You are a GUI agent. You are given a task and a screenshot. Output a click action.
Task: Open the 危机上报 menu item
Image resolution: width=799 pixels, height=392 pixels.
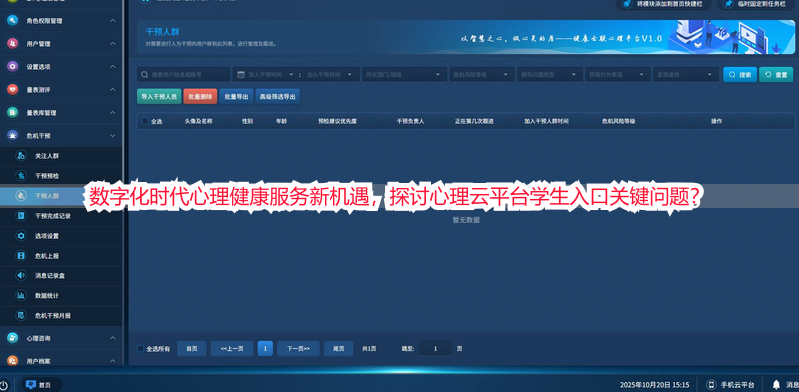[61, 255]
